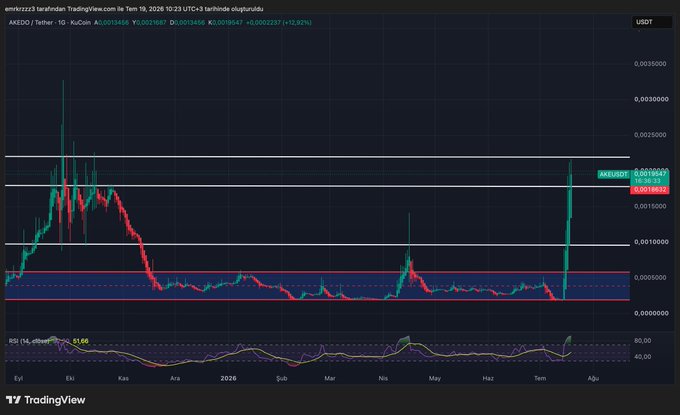Open the USDT currency selector
The height and width of the screenshot is (415, 680).
(x=651, y=22)
